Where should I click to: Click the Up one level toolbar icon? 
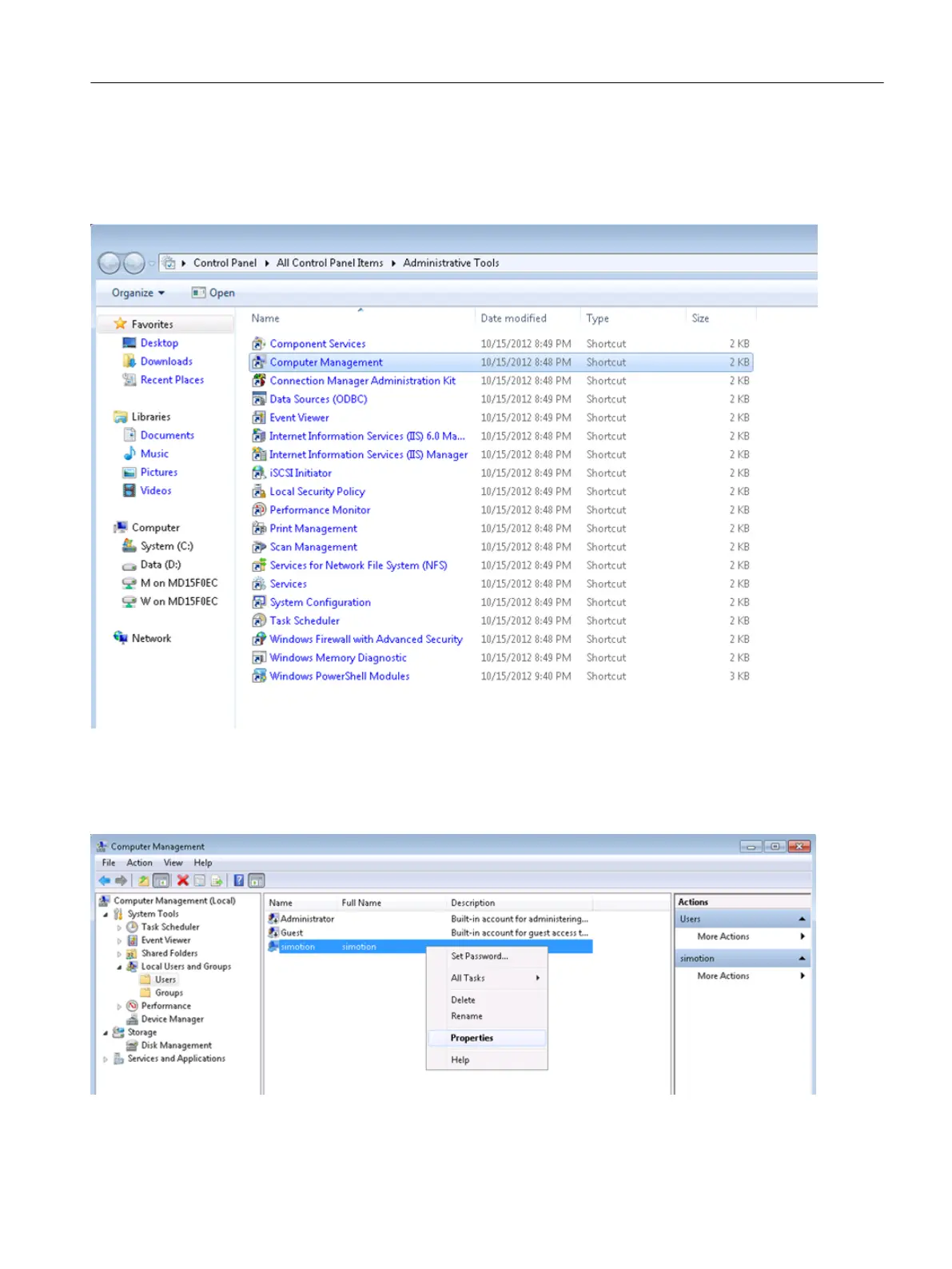(x=143, y=880)
